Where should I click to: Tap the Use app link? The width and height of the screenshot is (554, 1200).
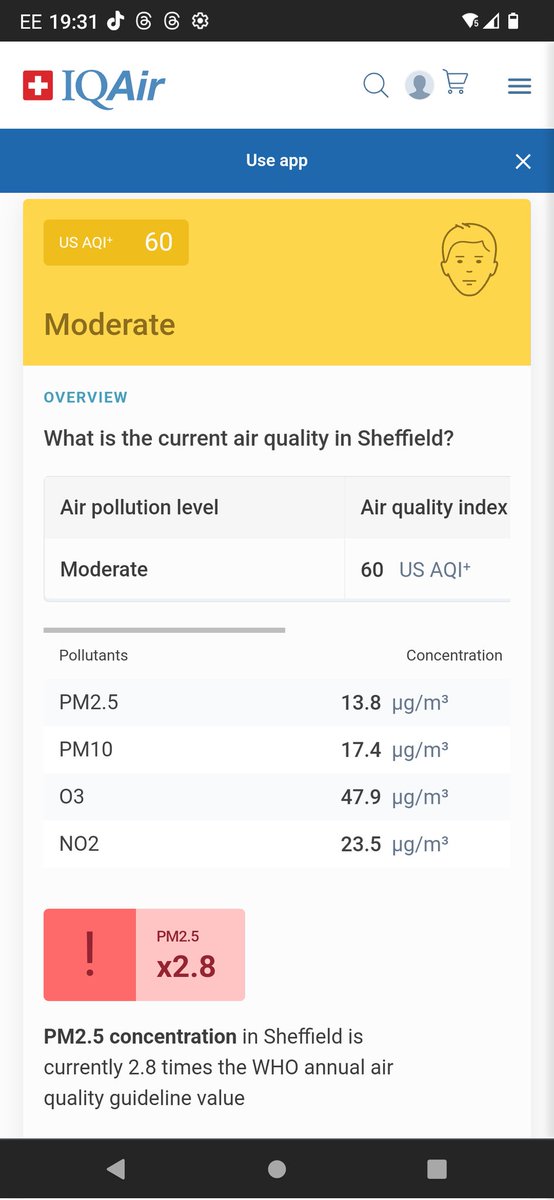277,161
